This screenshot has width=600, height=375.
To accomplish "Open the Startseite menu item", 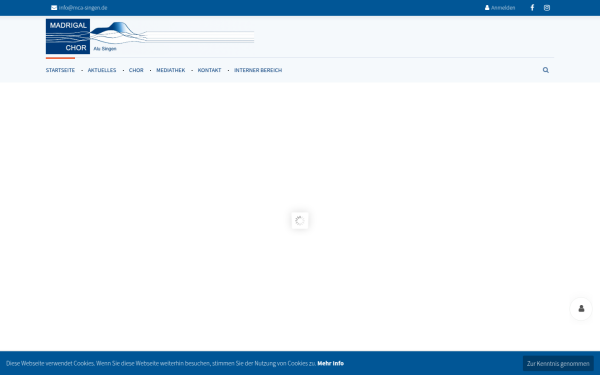I will (x=60, y=70).
